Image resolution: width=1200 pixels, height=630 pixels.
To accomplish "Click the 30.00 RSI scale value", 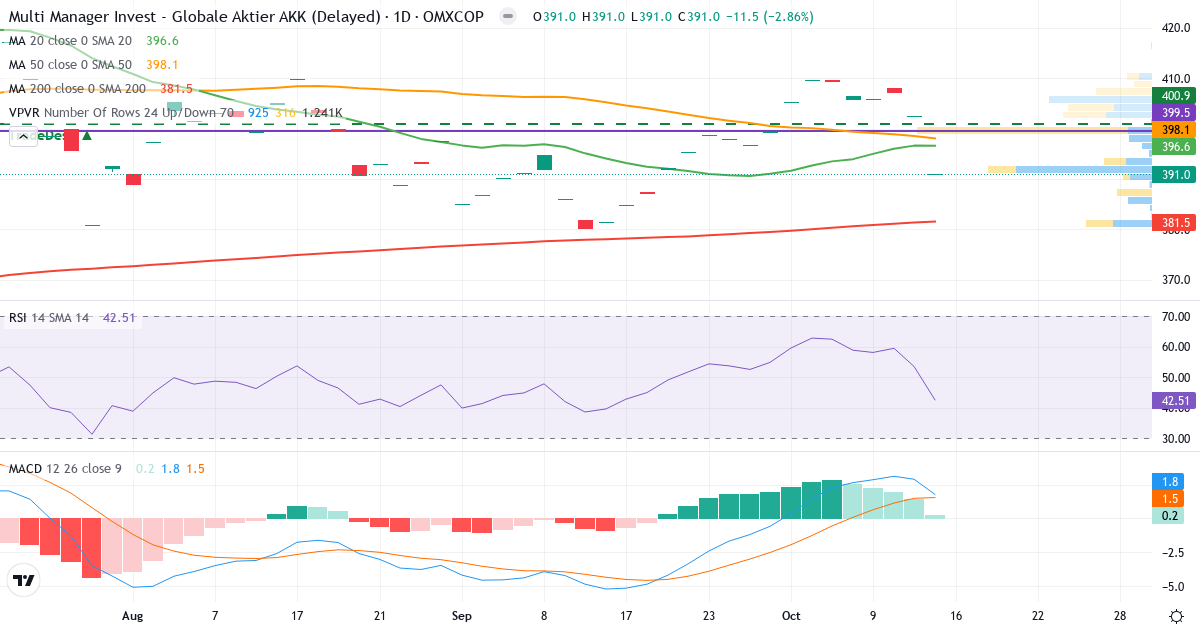I will coord(1176,438).
